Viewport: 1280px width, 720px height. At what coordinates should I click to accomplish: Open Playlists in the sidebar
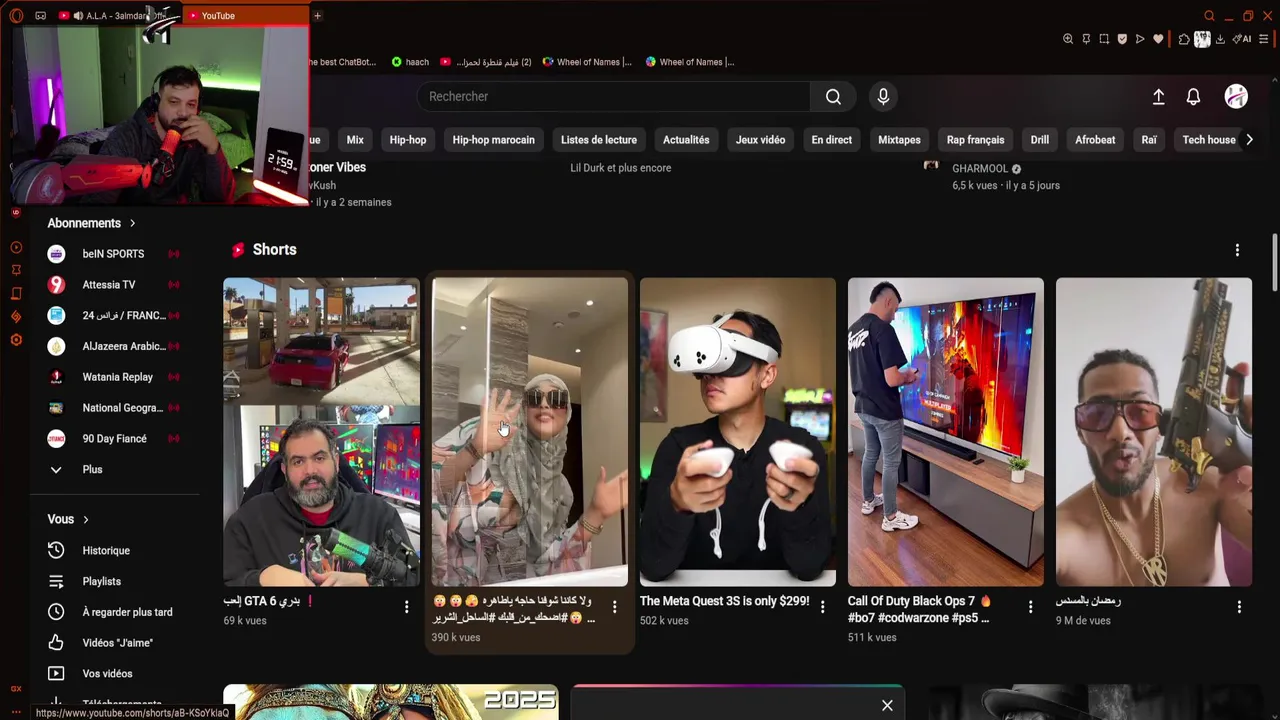114,581
